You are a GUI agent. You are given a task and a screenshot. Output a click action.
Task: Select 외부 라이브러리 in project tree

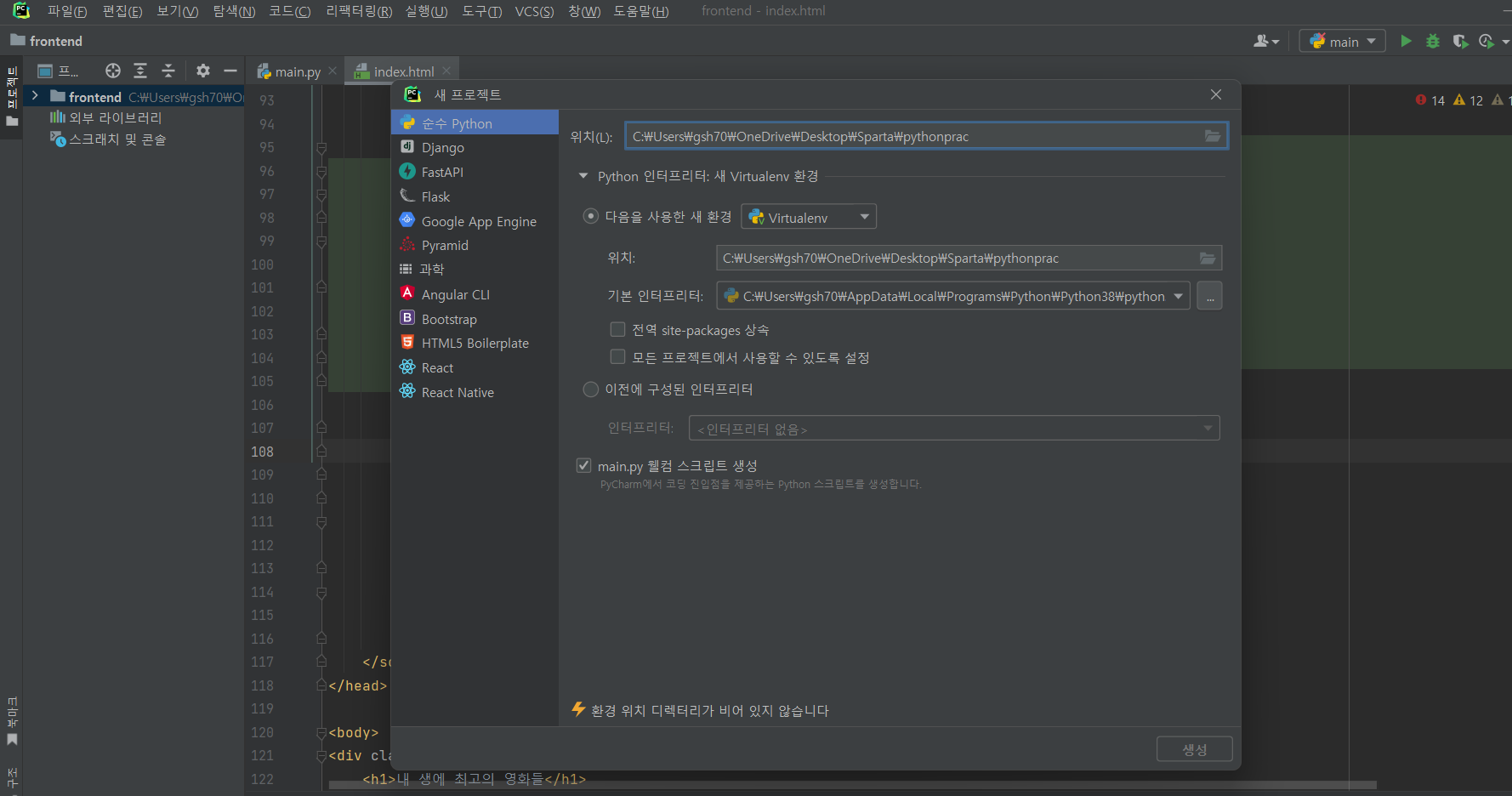click(x=105, y=117)
